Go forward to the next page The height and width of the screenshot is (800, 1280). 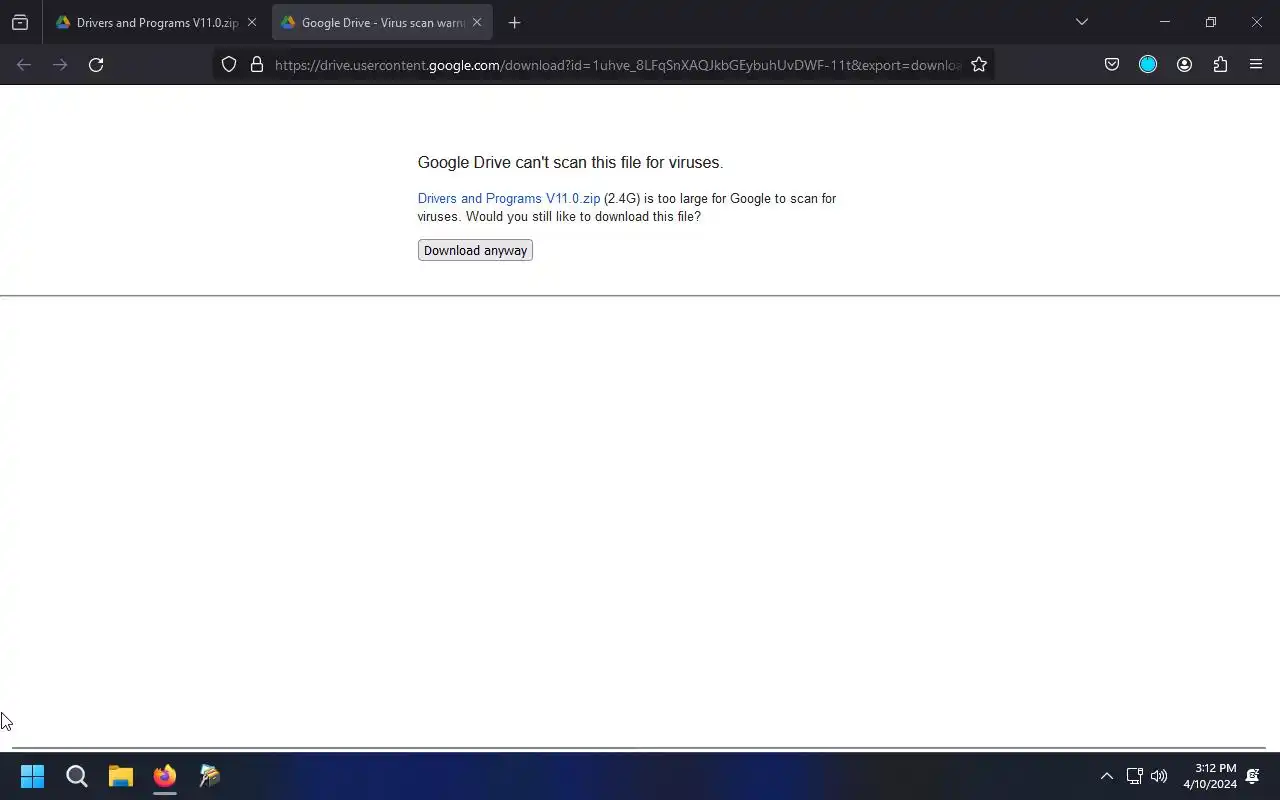click(60, 65)
